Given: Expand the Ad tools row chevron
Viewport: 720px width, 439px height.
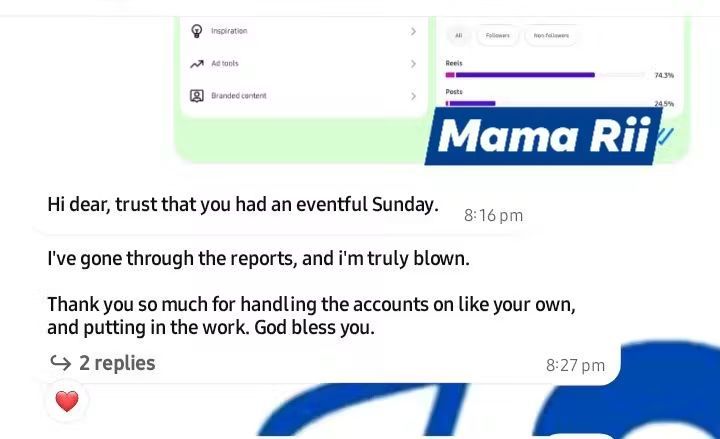Looking at the screenshot, I should click(413, 64).
